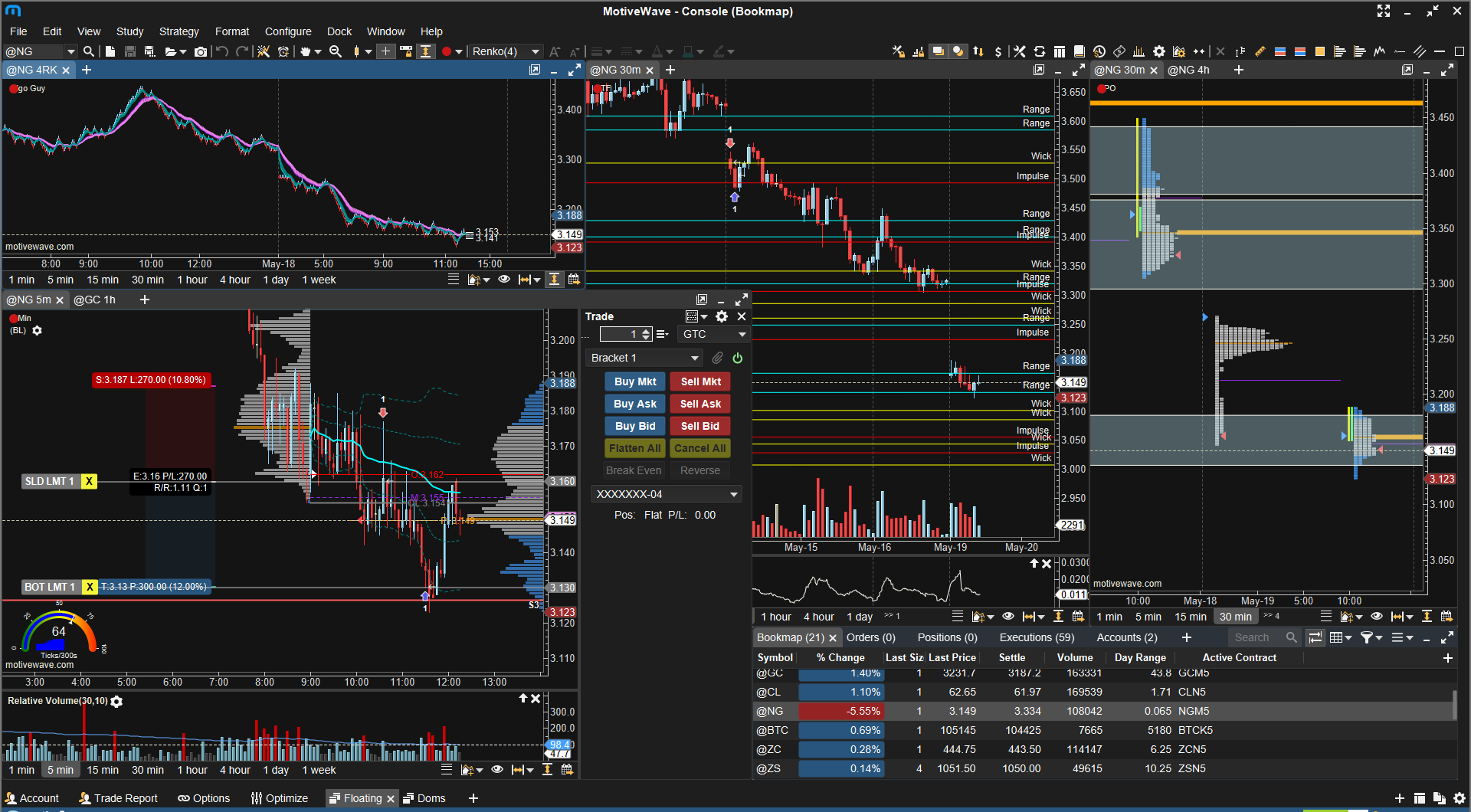This screenshot has height=812, width=1471.
Task: Click the Buy Mkt button
Action: pyautogui.click(x=635, y=381)
